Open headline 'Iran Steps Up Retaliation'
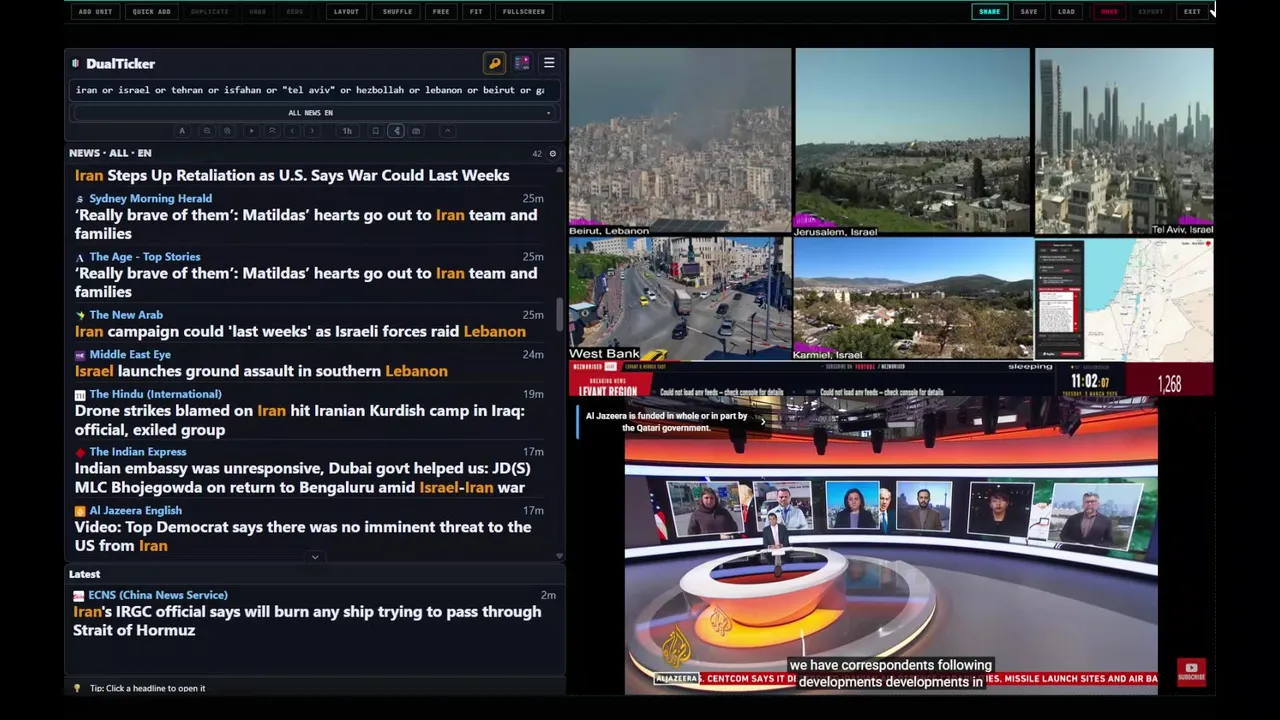This screenshot has height=720, width=1280. pos(292,175)
